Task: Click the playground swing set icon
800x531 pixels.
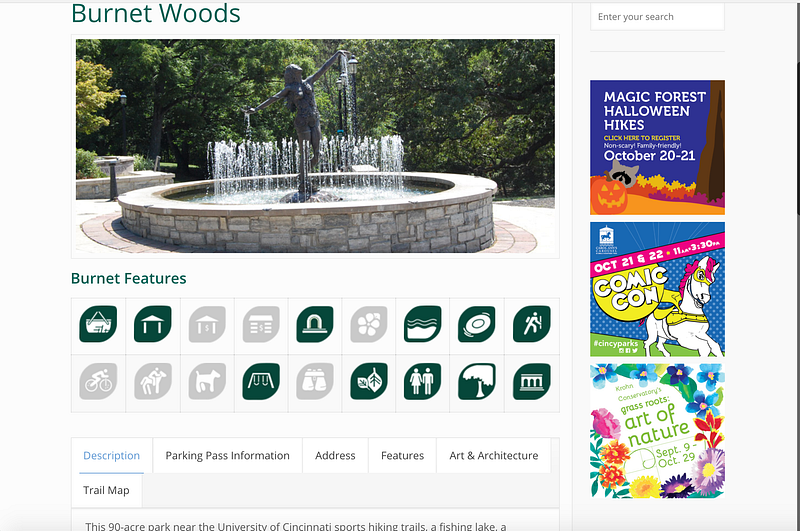Action: (261, 381)
